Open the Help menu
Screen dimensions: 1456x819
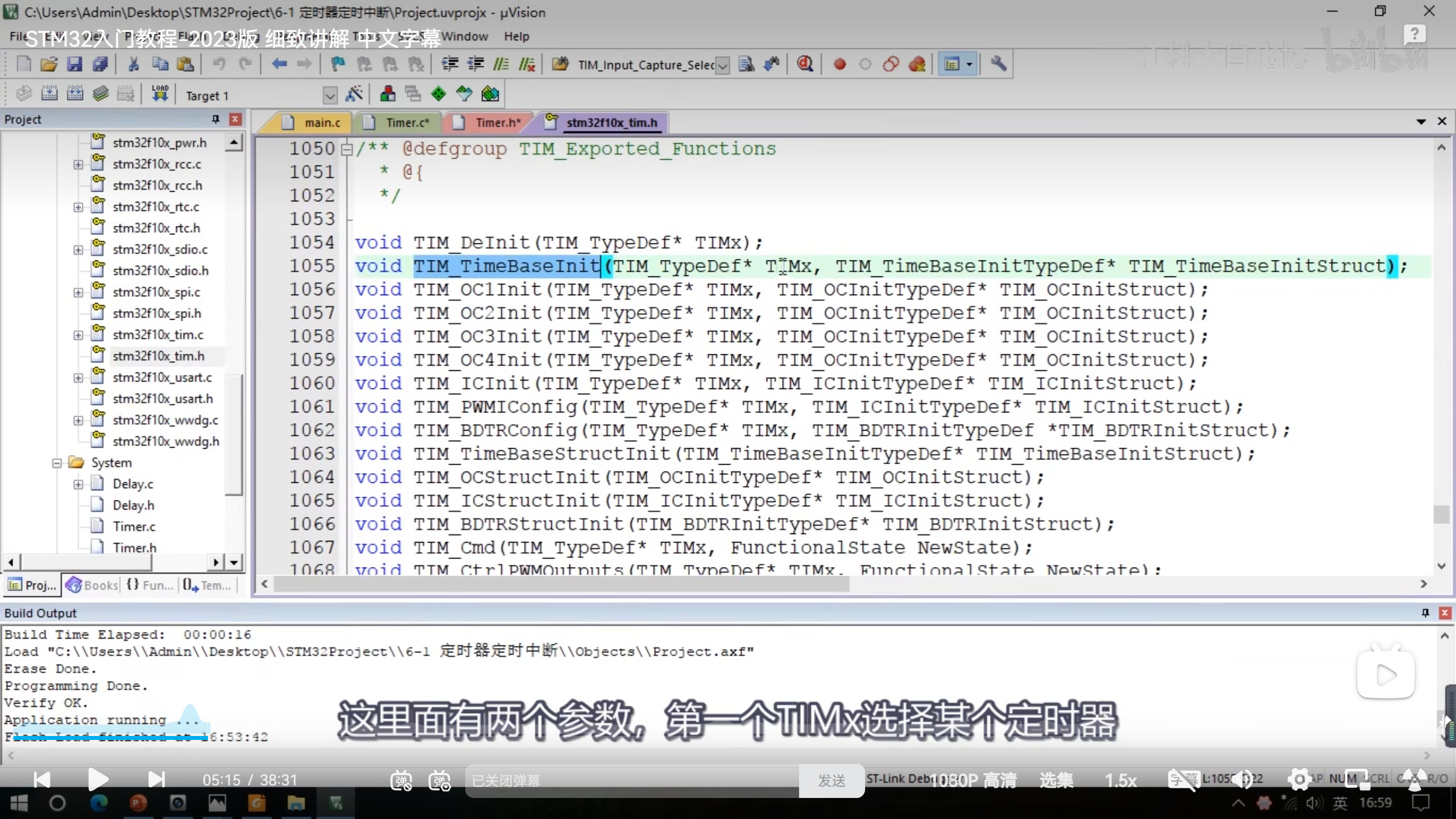coord(516,36)
